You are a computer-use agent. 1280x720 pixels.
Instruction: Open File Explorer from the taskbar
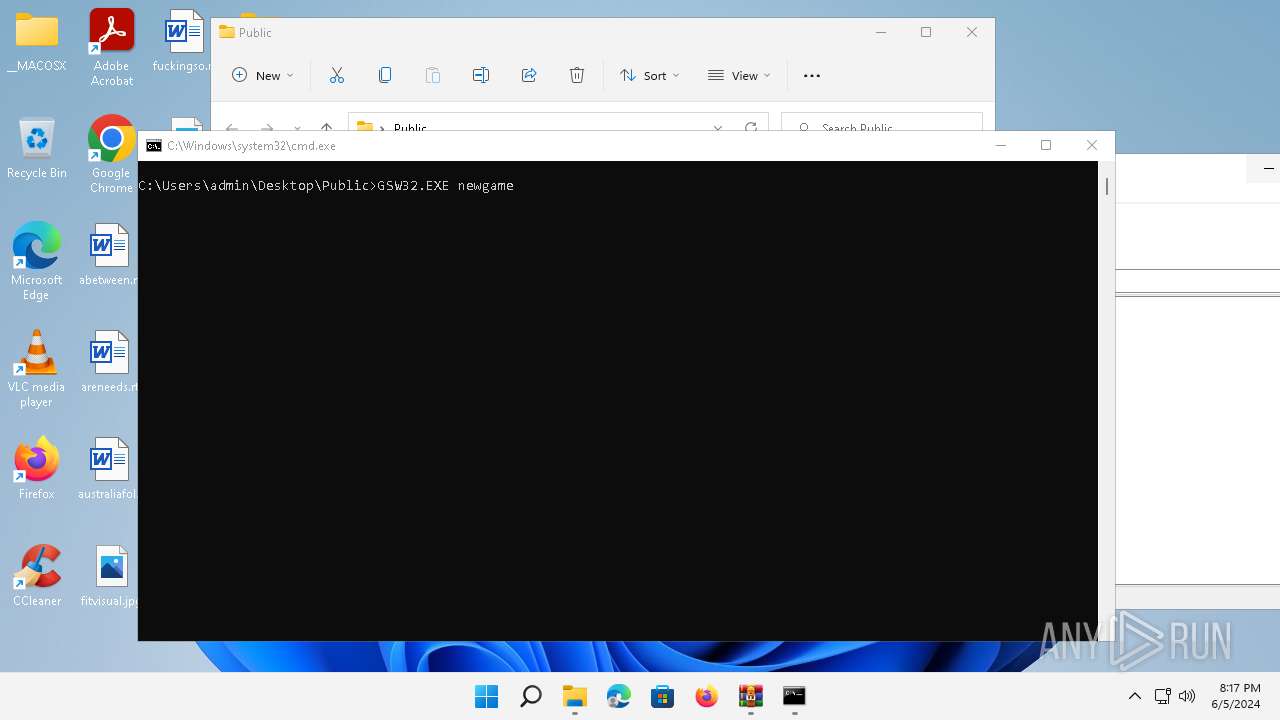point(575,696)
